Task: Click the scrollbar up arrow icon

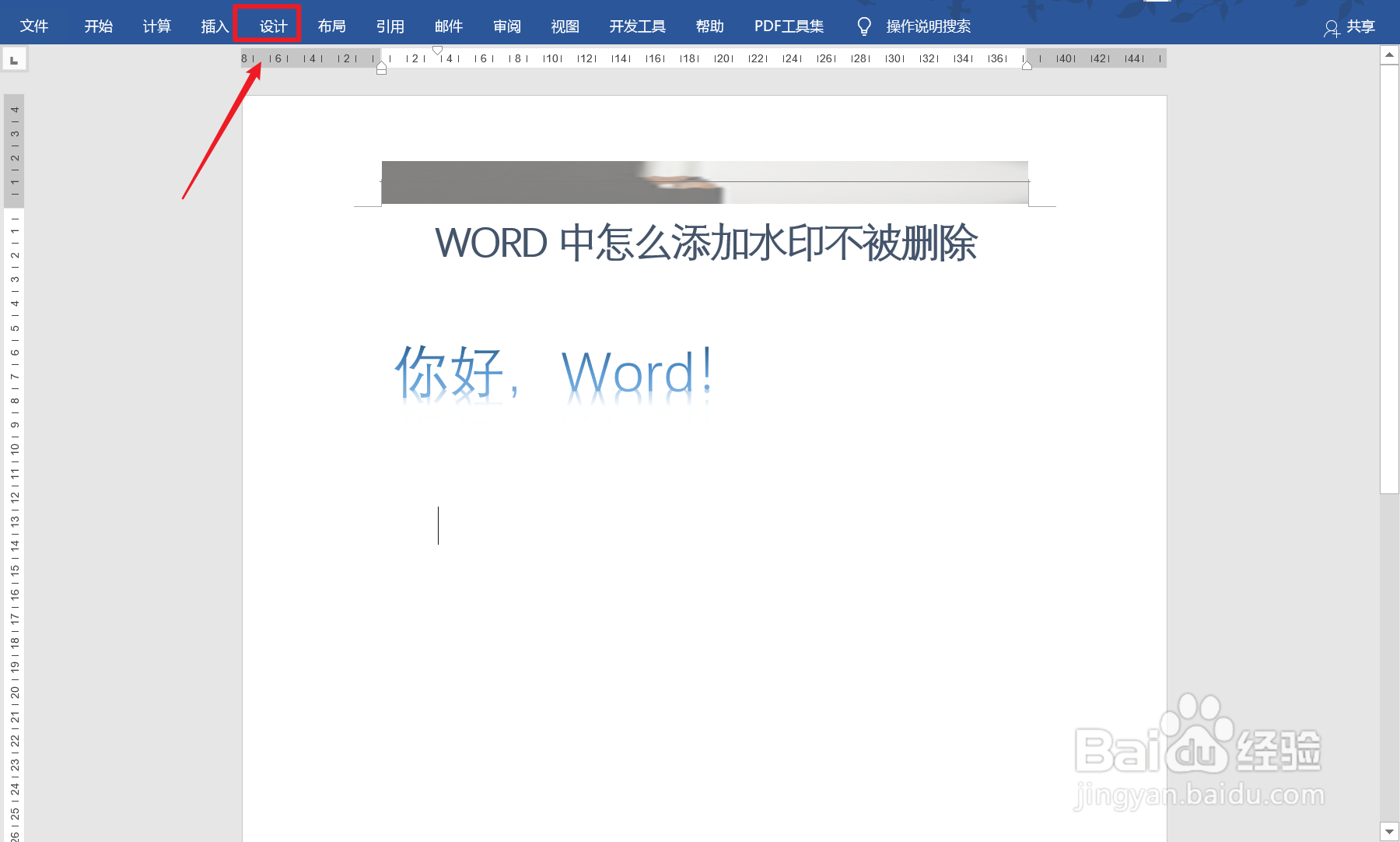Action: (x=1388, y=54)
